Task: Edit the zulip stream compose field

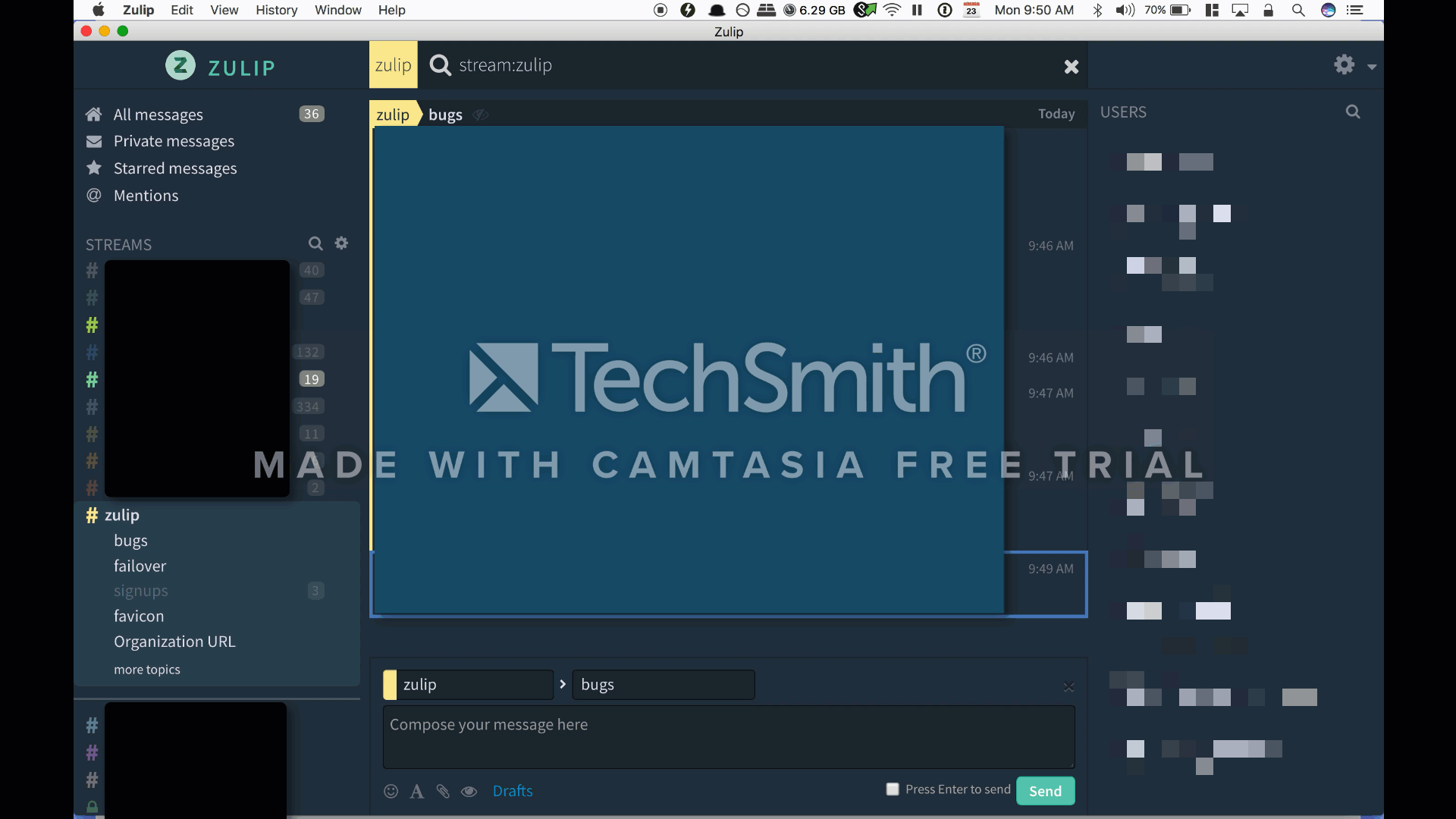Action: coord(475,685)
